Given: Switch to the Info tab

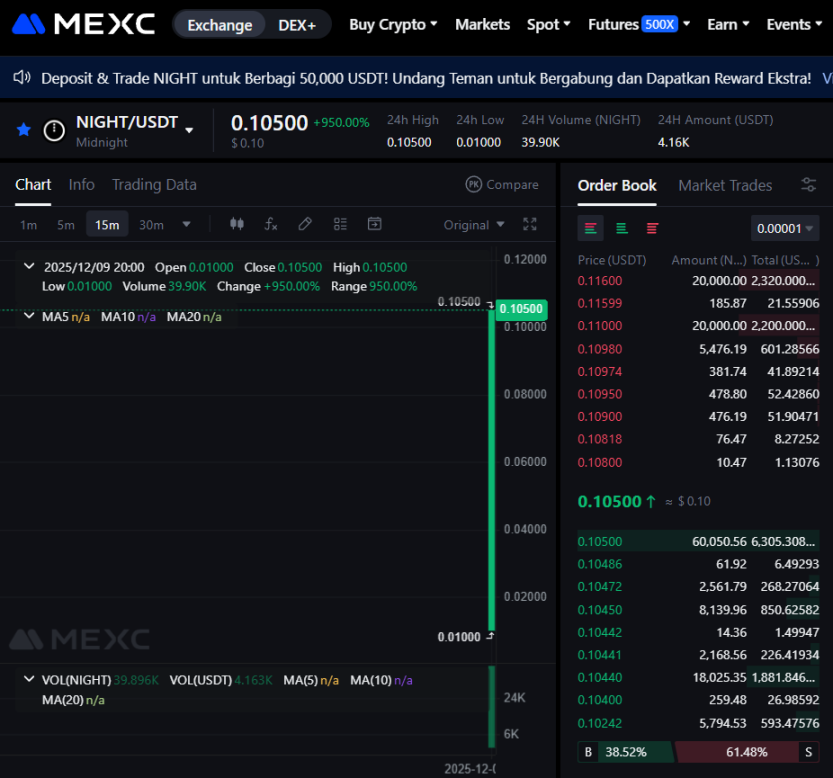Looking at the screenshot, I should pos(81,184).
